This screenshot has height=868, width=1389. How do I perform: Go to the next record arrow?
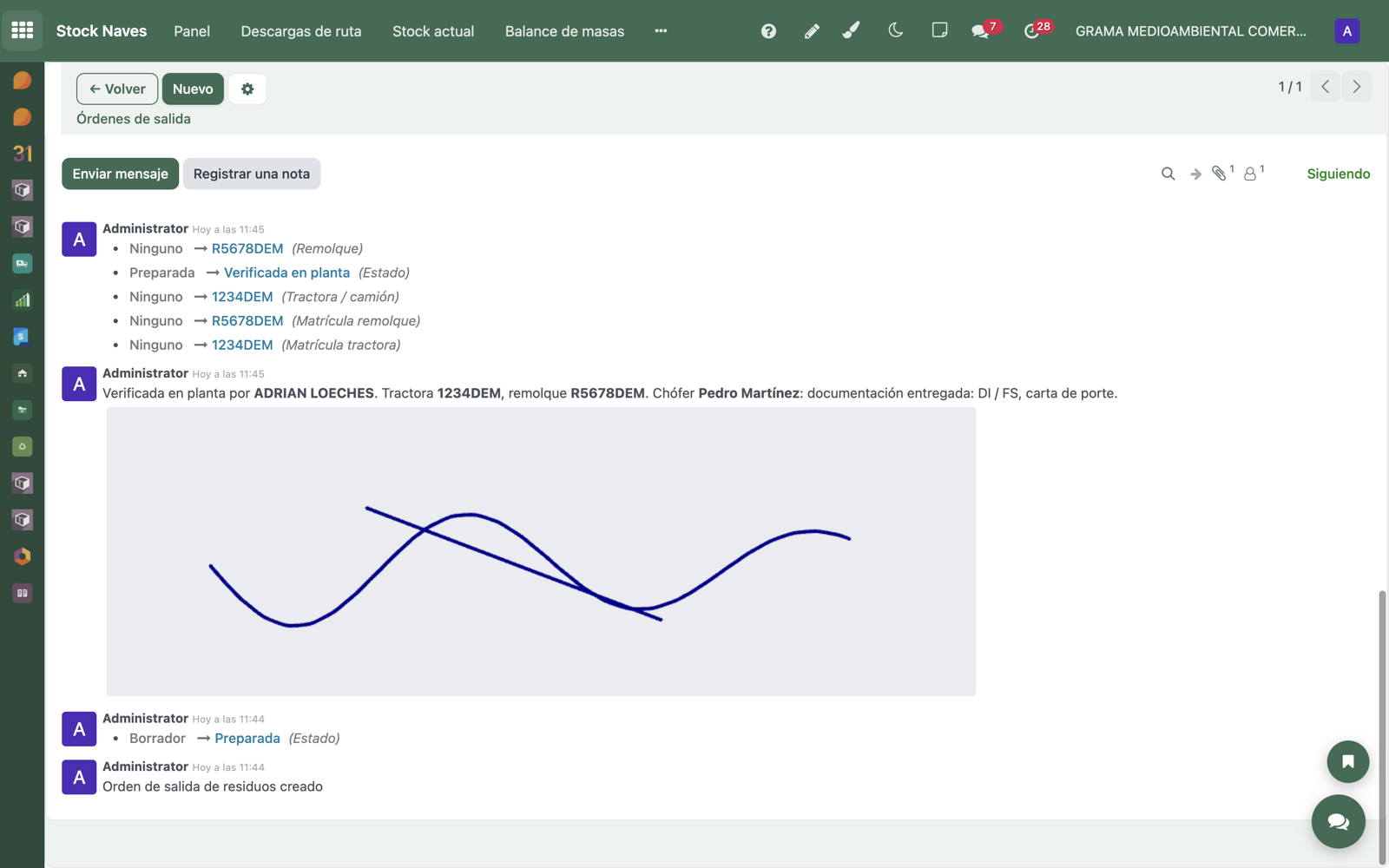point(1357,87)
